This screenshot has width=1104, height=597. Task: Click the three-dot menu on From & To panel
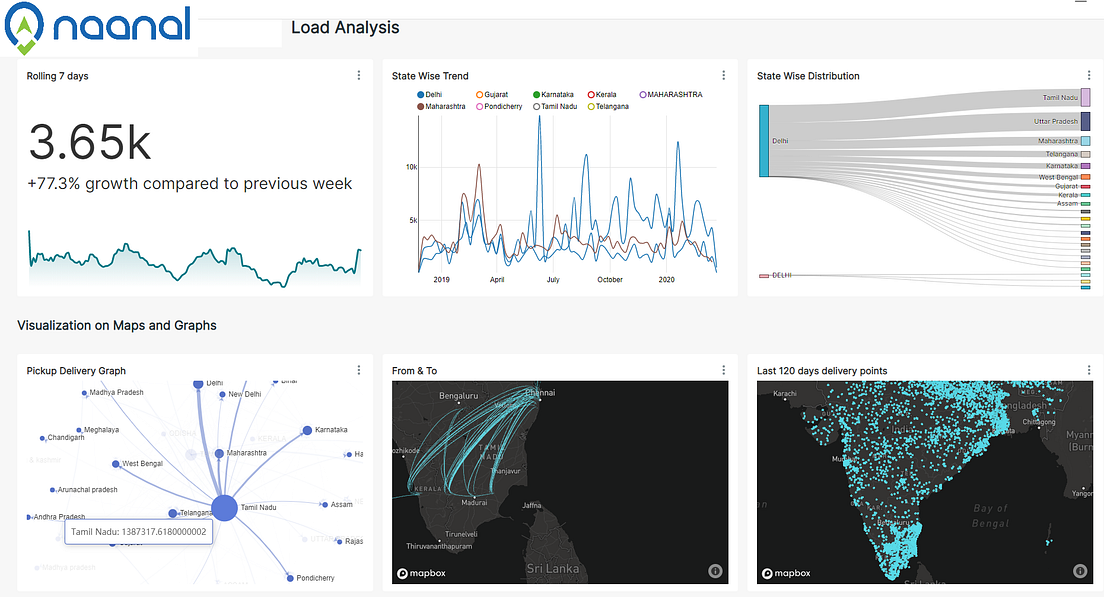pos(723,369)
